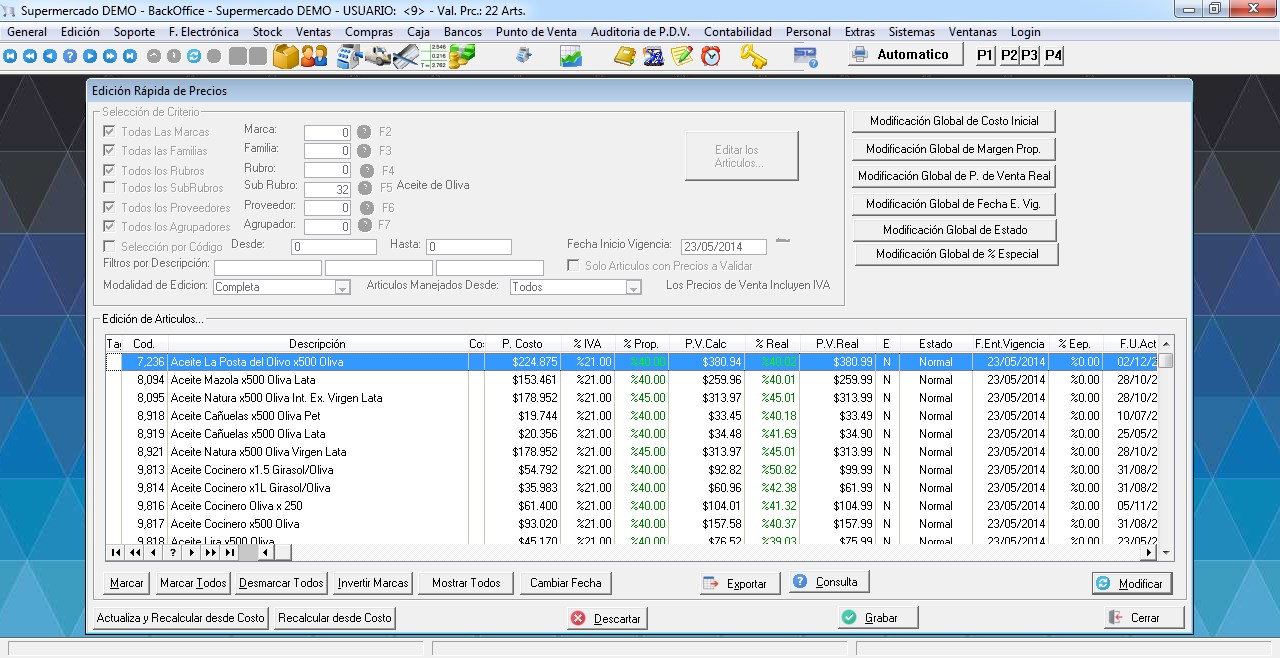Click the delivery truck toolbar icon

[x=377, y=56]
